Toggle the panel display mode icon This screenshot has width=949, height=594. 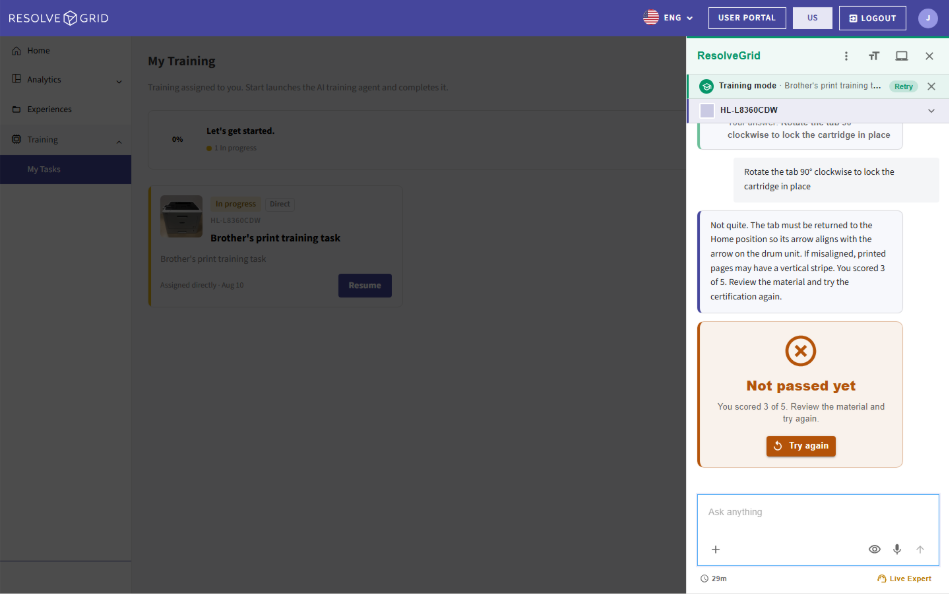901,56
